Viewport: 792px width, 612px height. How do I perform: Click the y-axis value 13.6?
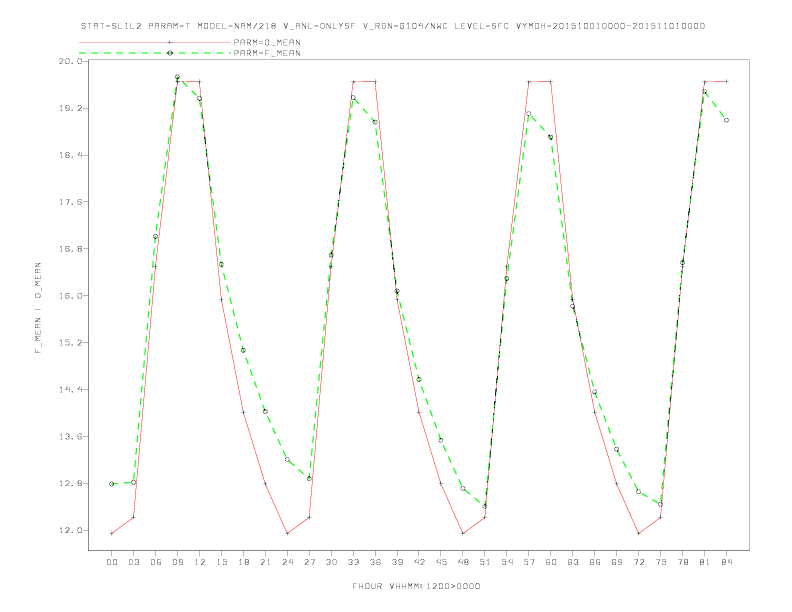(70, 437)
